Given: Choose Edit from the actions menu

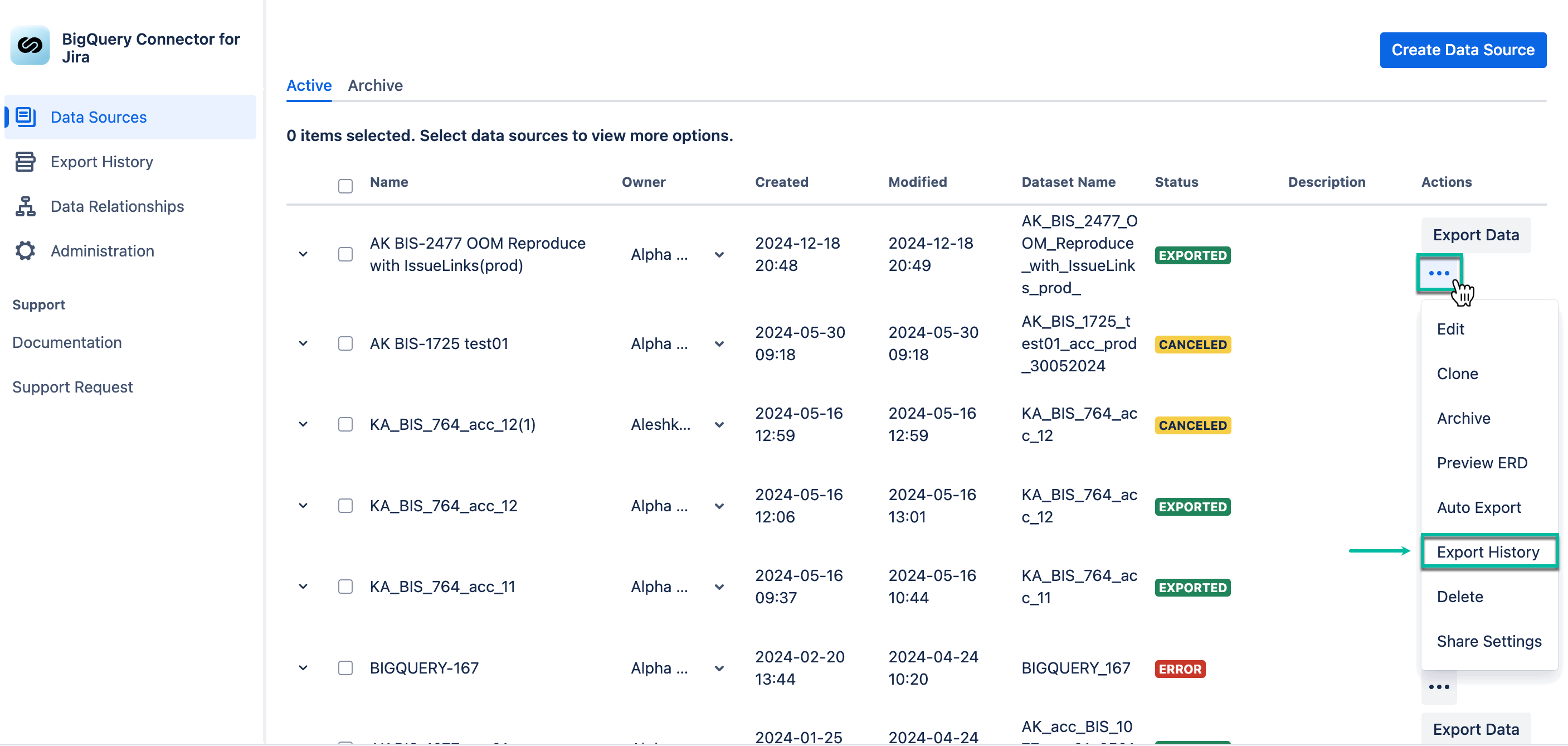Looking at the screenshot, I should point(1489,329).
